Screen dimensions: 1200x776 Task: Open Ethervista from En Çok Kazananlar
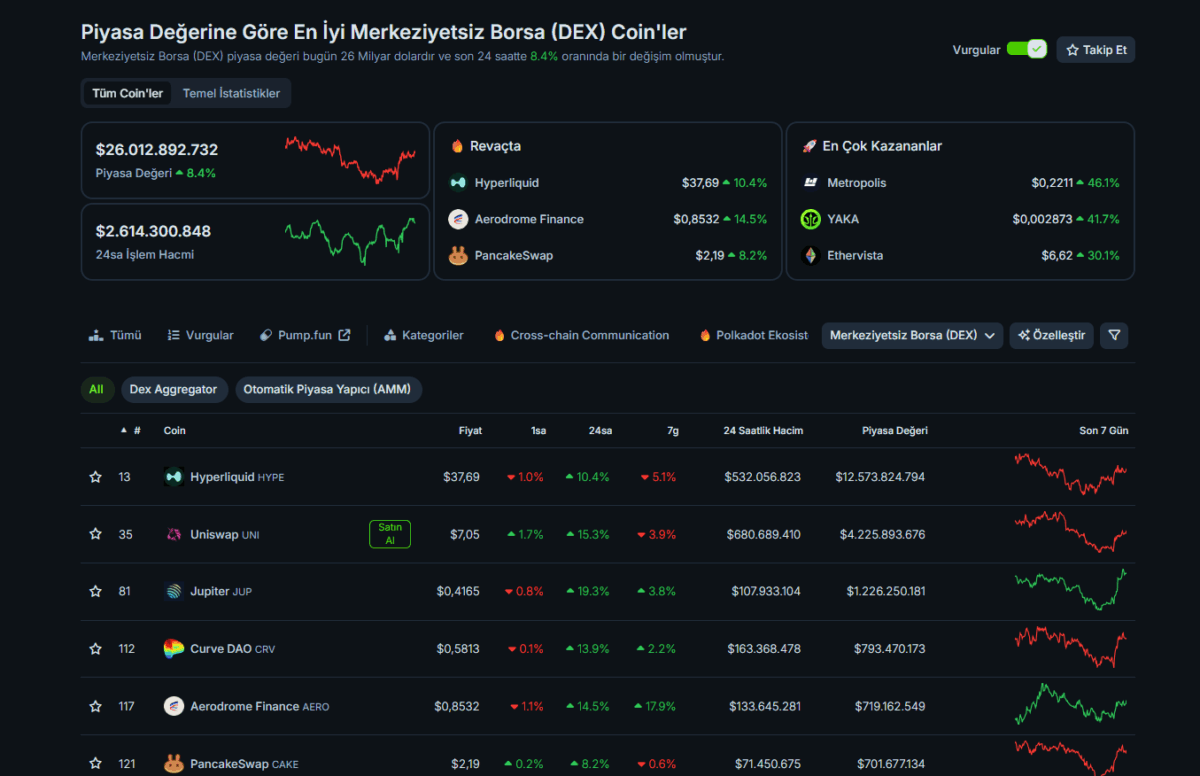tap(855, 255)
